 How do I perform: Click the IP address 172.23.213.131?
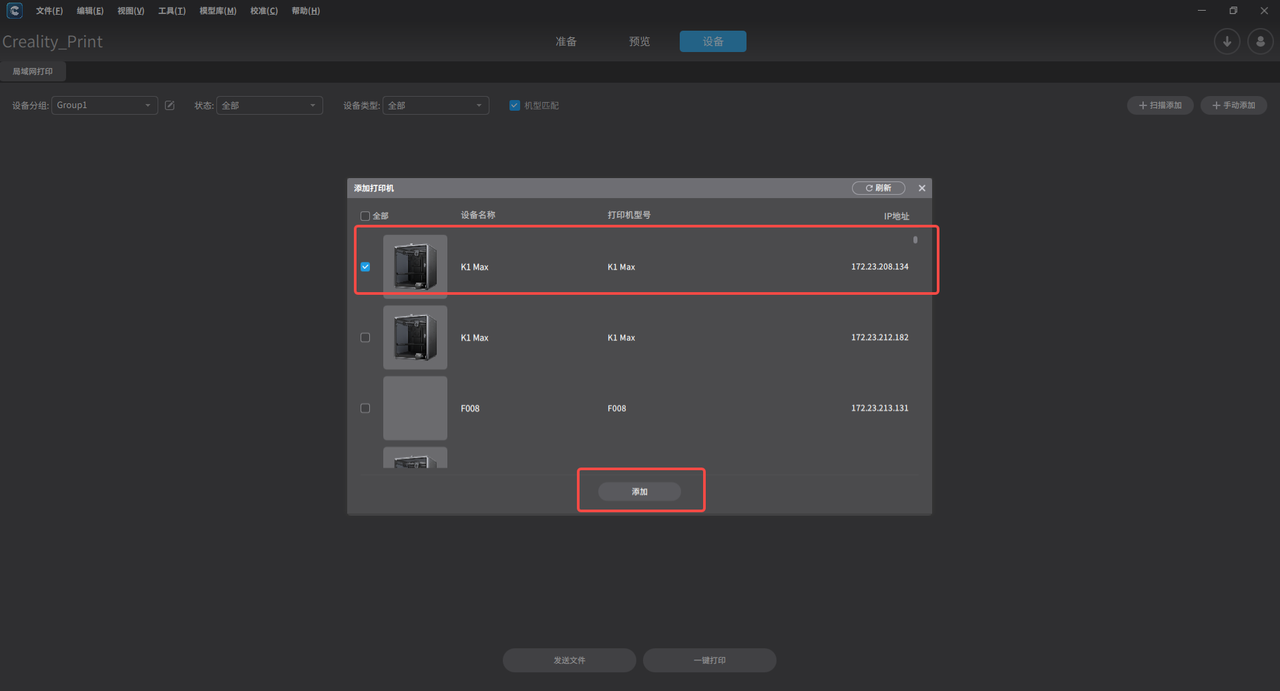pos(880,408)
